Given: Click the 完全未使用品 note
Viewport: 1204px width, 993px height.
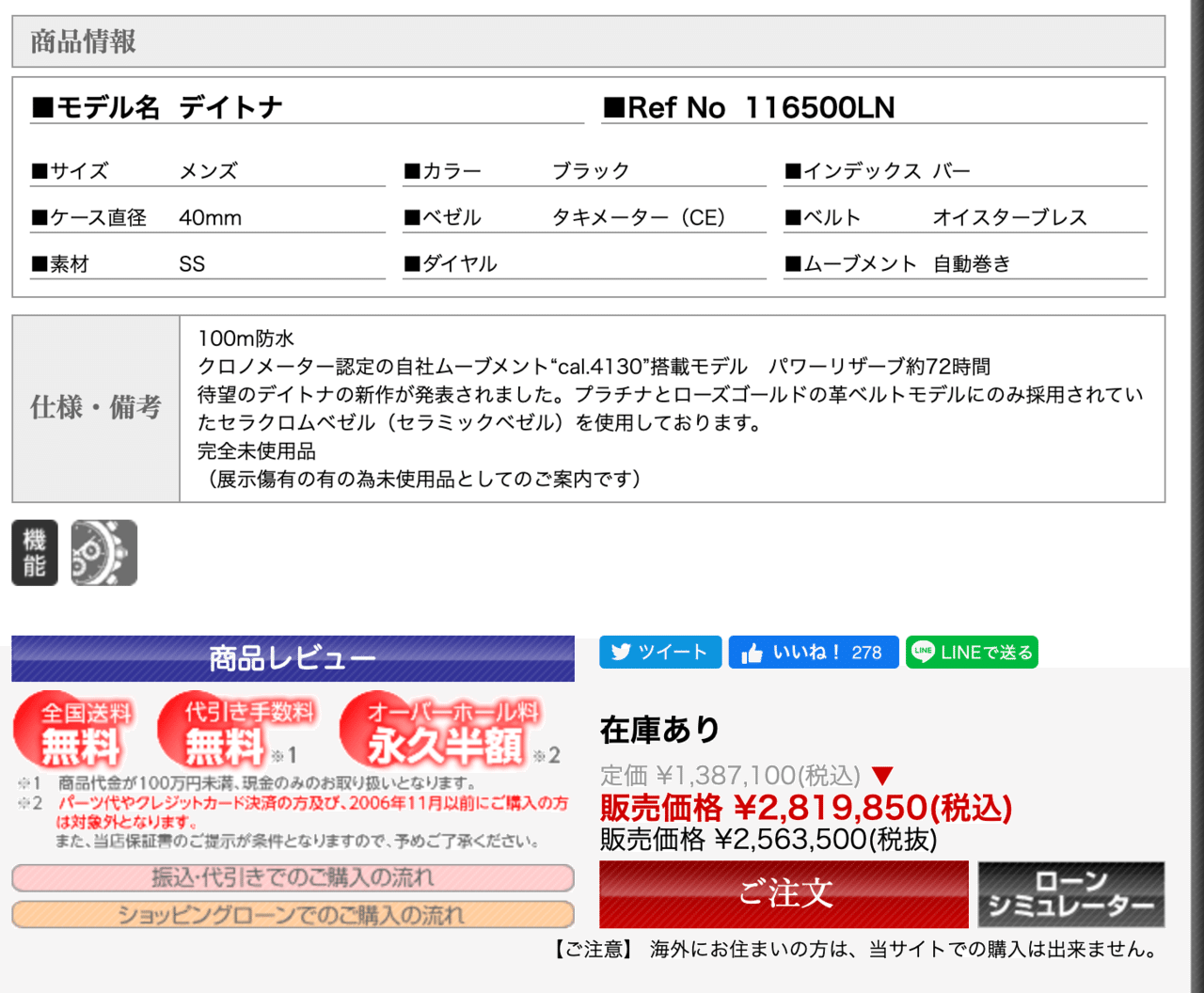Looking at the screenshot, I should 257,451.
